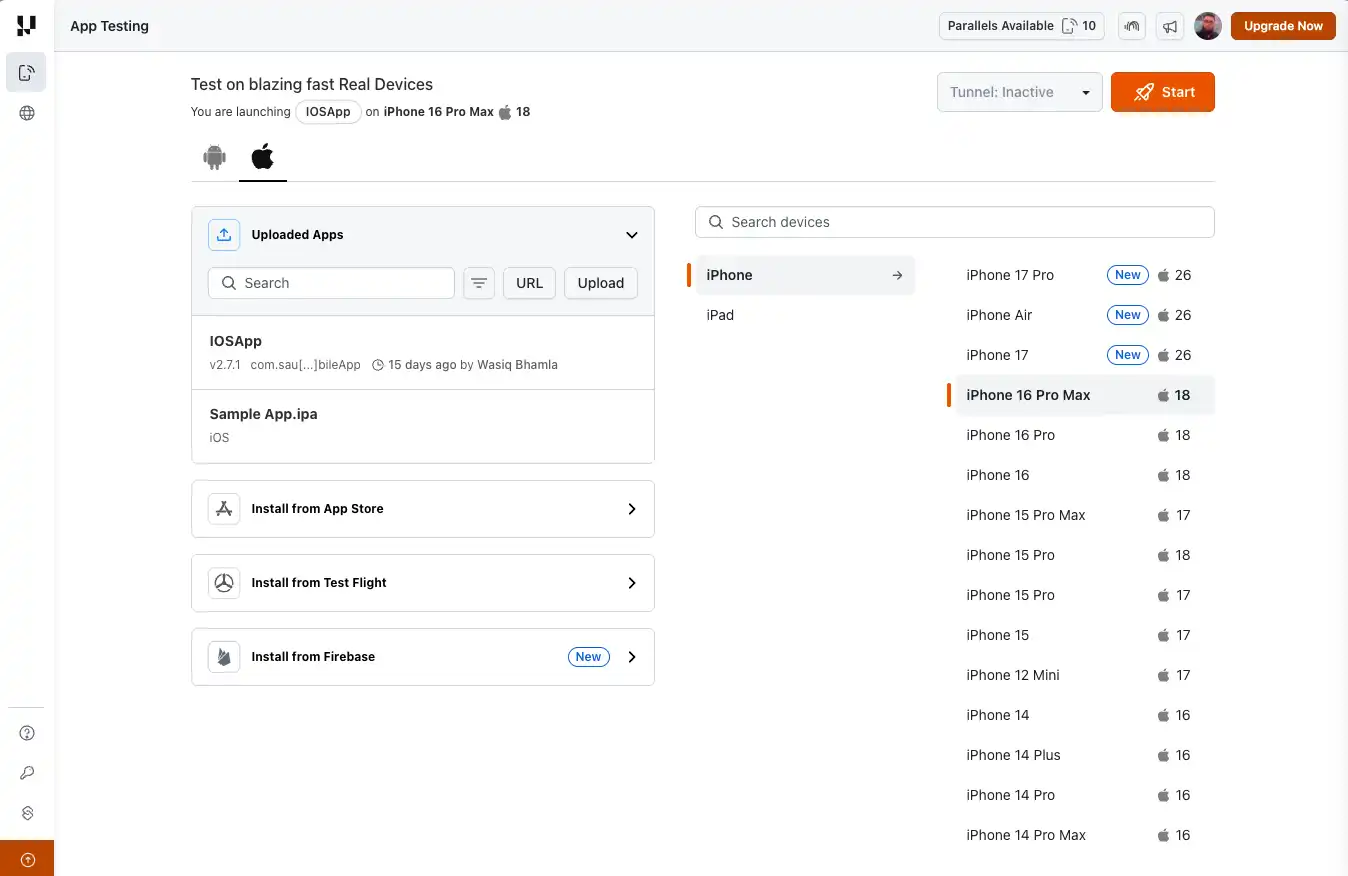
Task: Click the Upgrade Now button
Action: pyautogui.click(x=1283, y=26)
